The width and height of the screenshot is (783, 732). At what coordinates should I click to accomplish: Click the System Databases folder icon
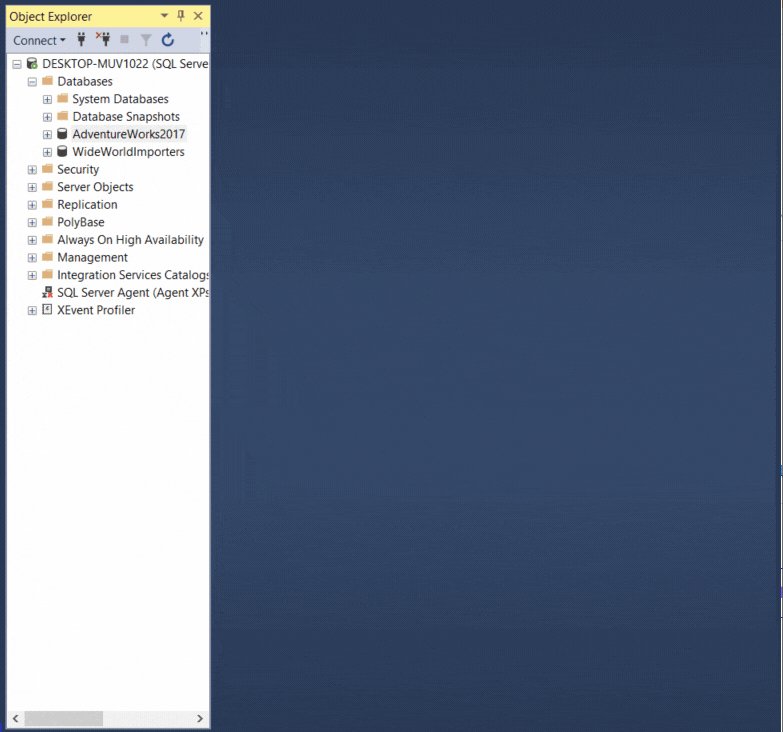click(62, 98)
